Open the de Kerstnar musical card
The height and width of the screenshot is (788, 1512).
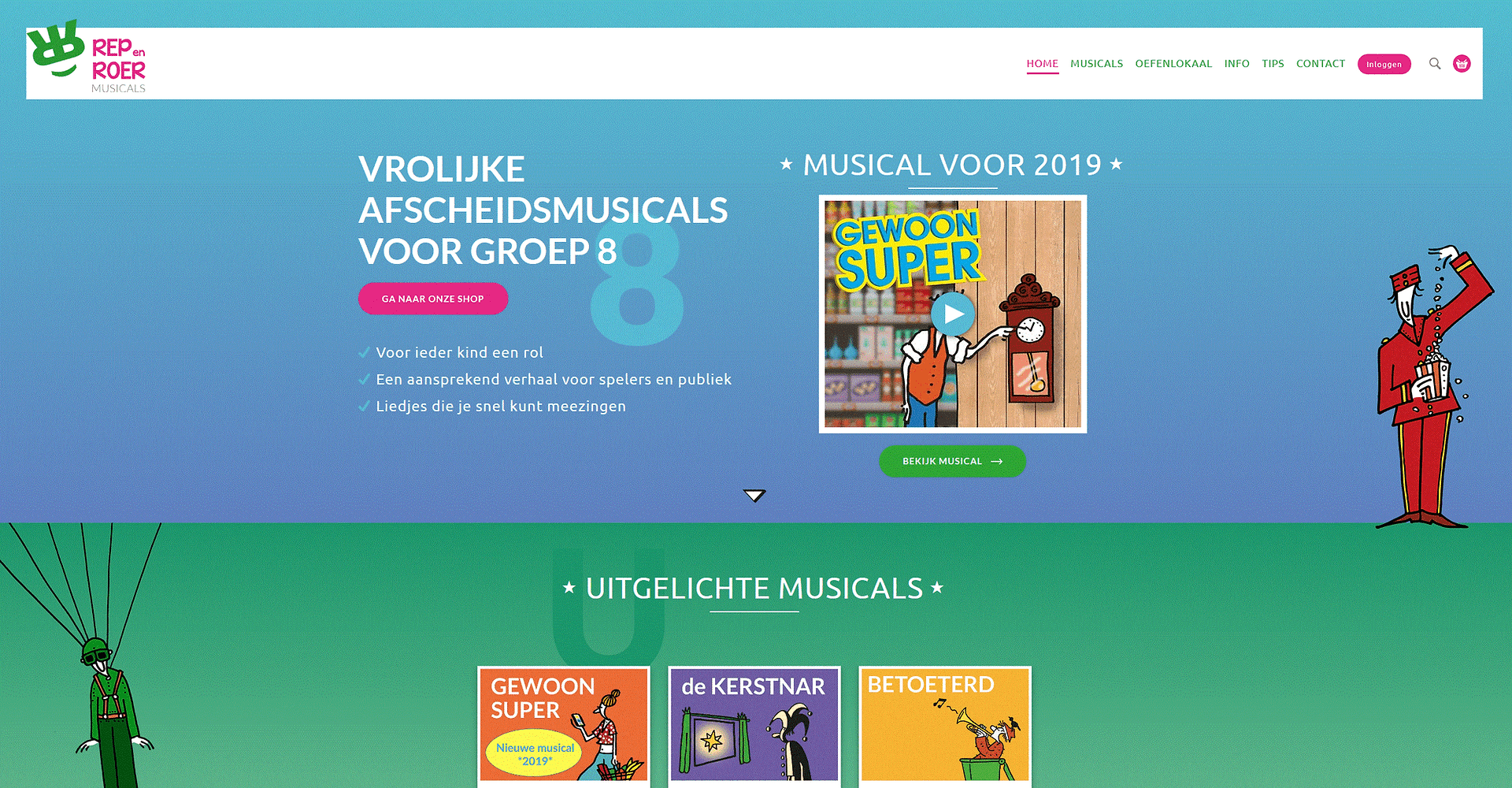(x=754, y=727)
